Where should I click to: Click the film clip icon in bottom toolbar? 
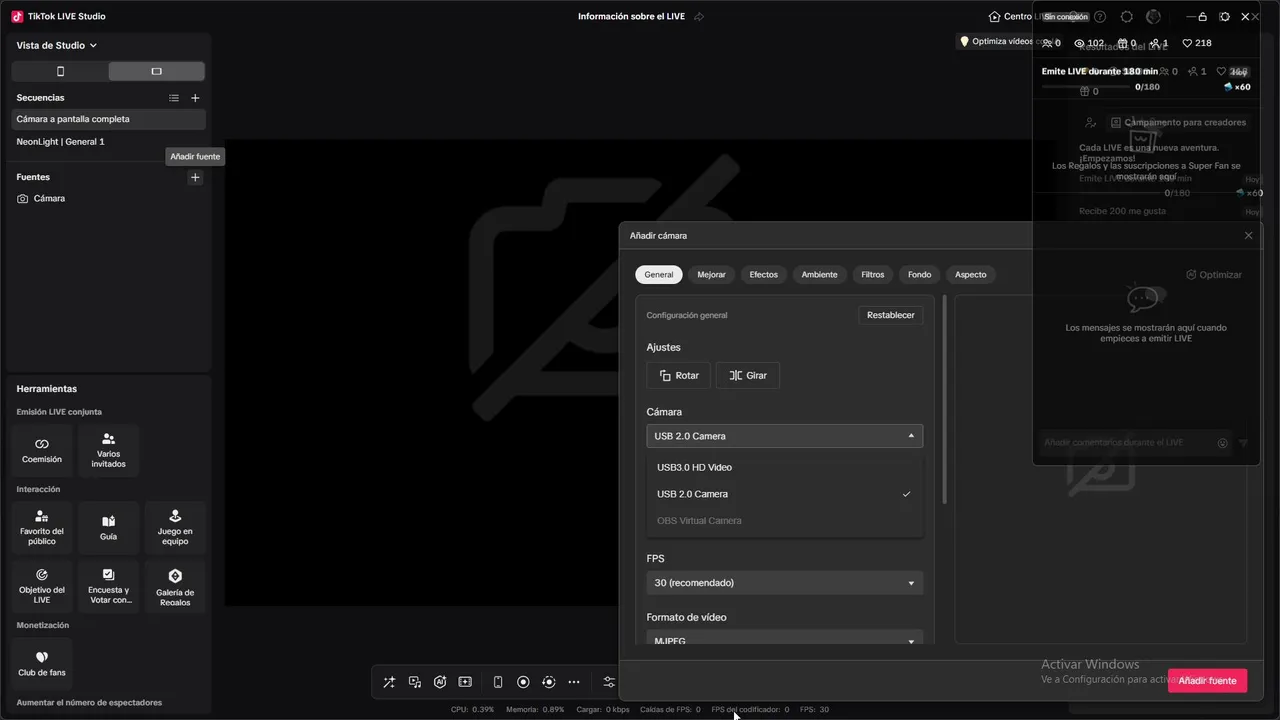point(465,682)
